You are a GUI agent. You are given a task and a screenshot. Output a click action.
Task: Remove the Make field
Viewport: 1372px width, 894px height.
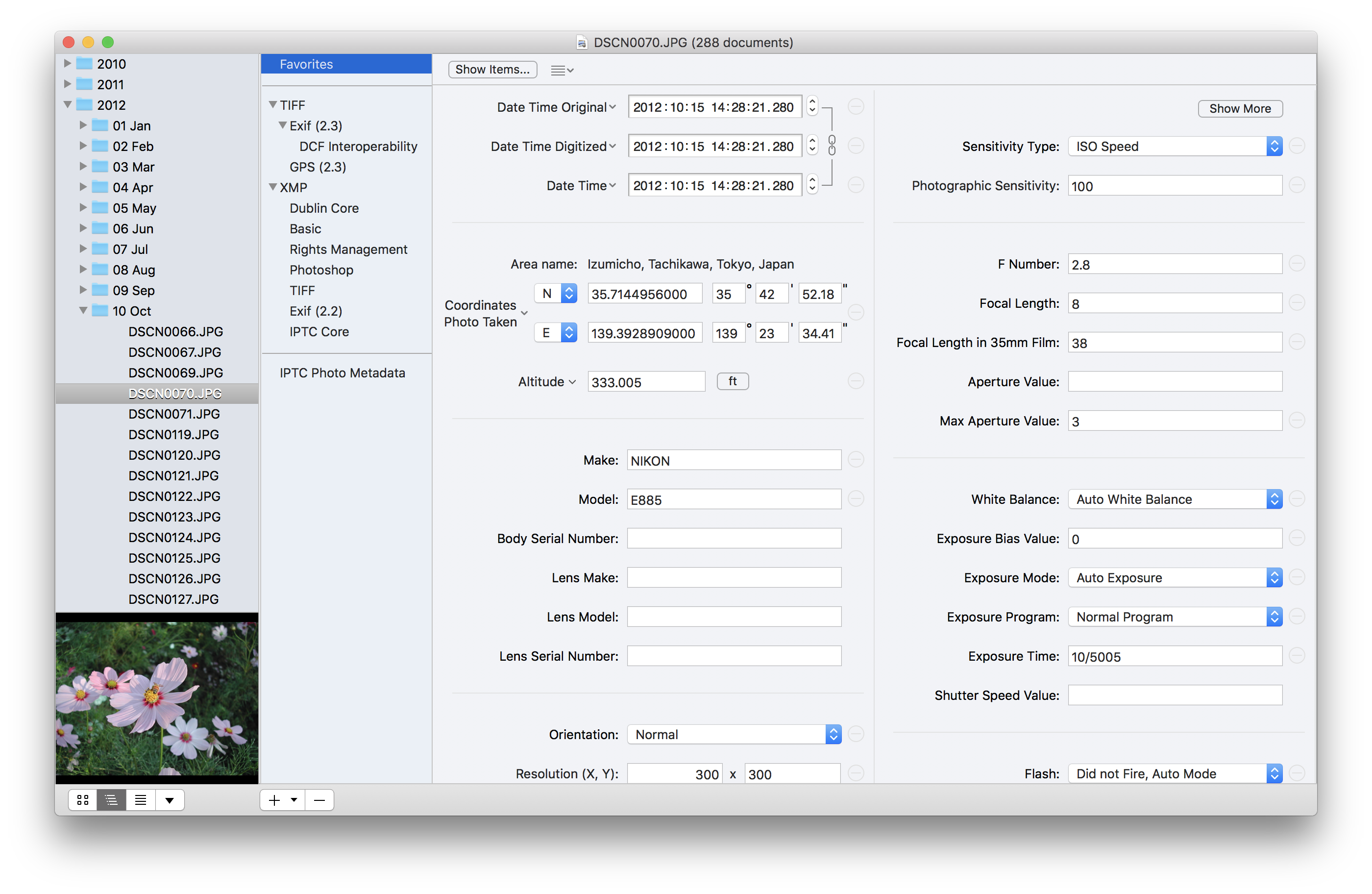pos(856,459)
